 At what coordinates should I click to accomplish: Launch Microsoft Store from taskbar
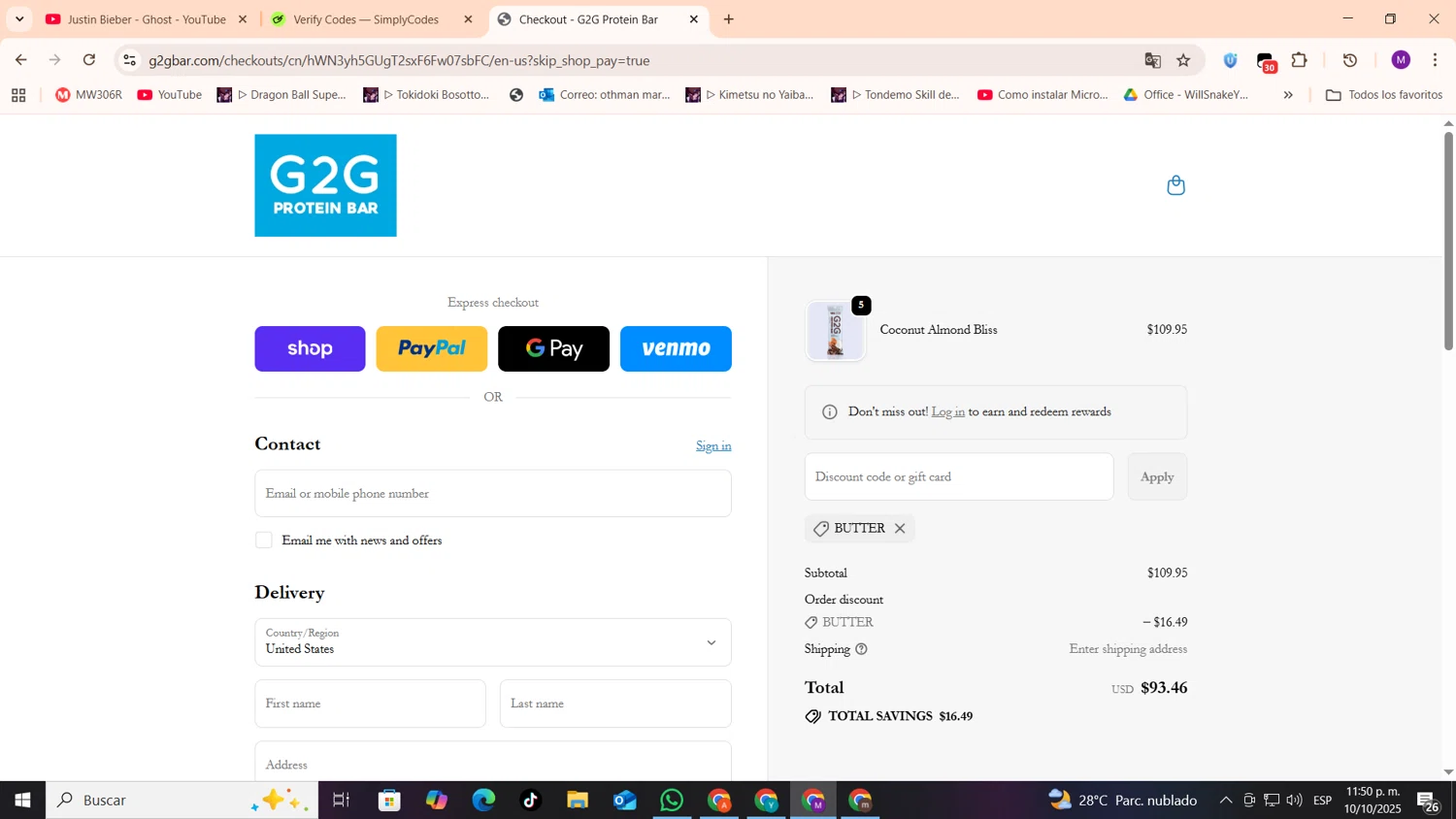389,801
